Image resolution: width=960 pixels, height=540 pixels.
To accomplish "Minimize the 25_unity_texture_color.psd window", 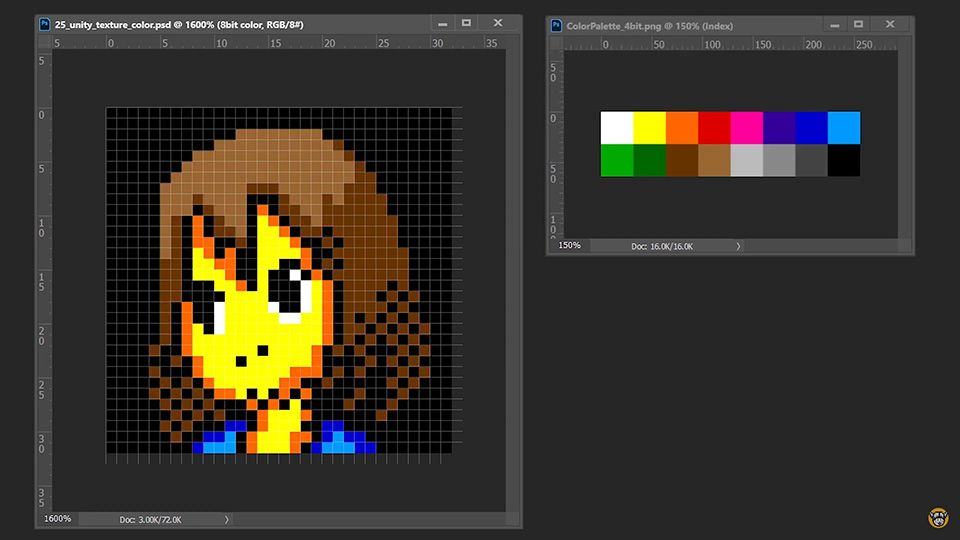I will click(x=443, y=23).
